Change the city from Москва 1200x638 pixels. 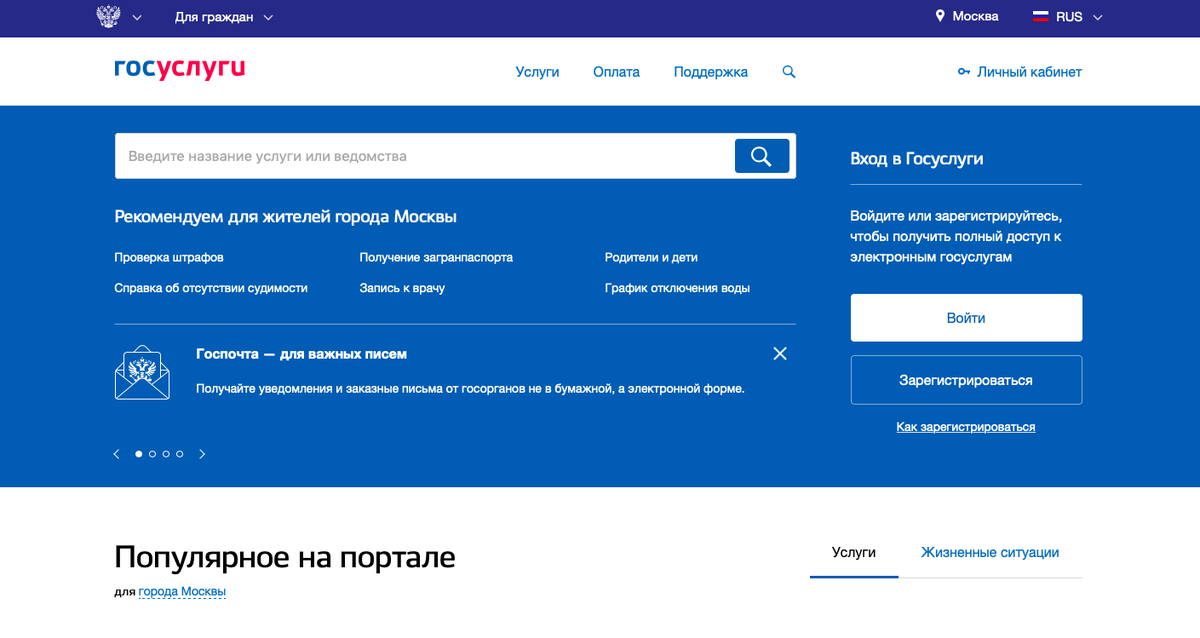tap(975, 17)
